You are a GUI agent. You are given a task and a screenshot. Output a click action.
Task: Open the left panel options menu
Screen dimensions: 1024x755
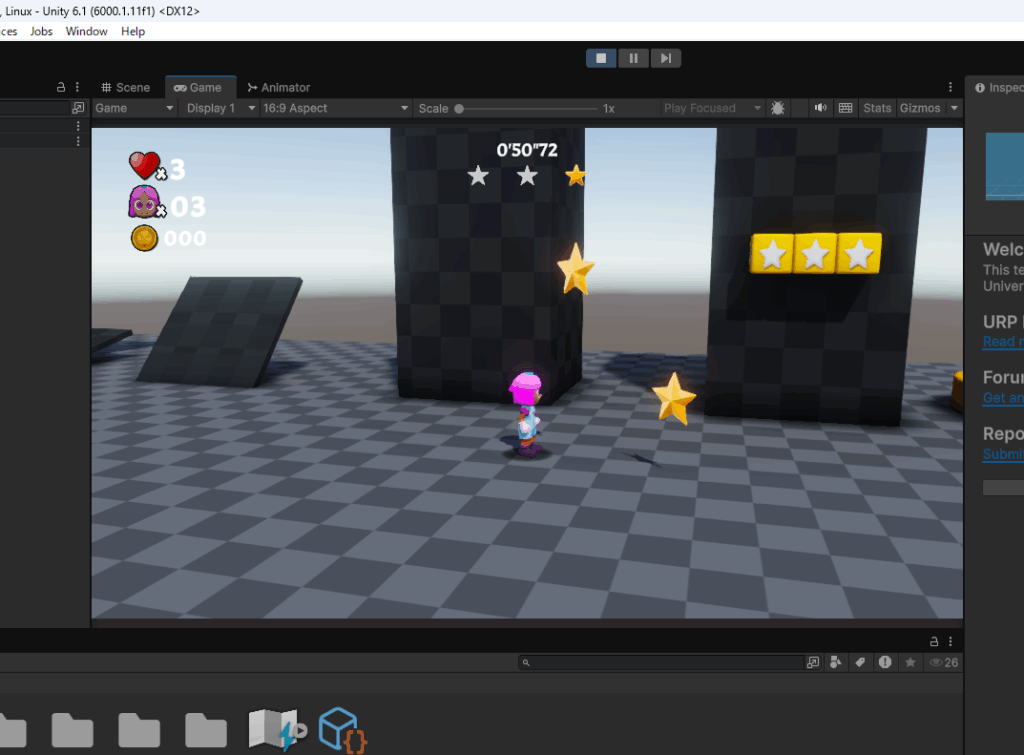77,87
